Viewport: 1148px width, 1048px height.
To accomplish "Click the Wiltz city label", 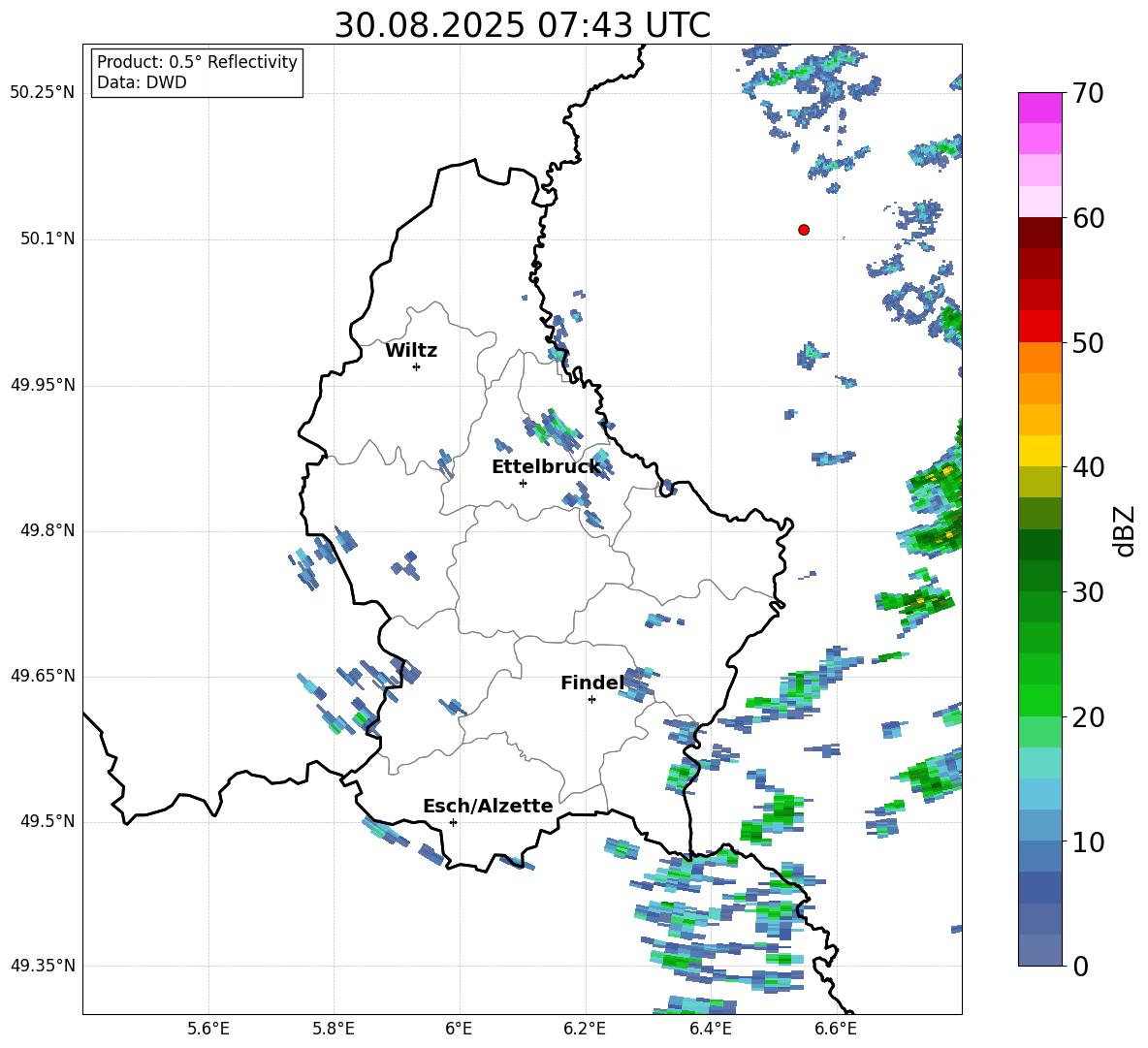I will [x=411, y=351].
